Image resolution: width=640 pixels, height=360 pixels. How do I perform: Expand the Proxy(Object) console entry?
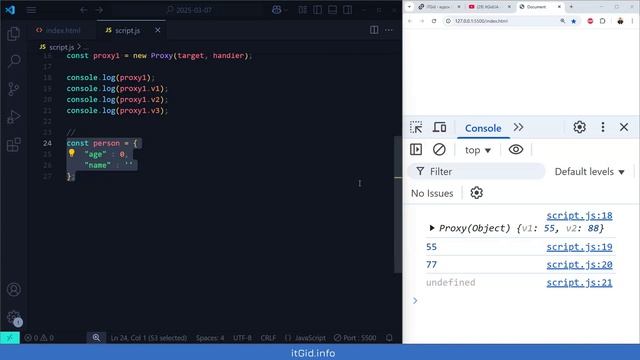click(432, 228)
